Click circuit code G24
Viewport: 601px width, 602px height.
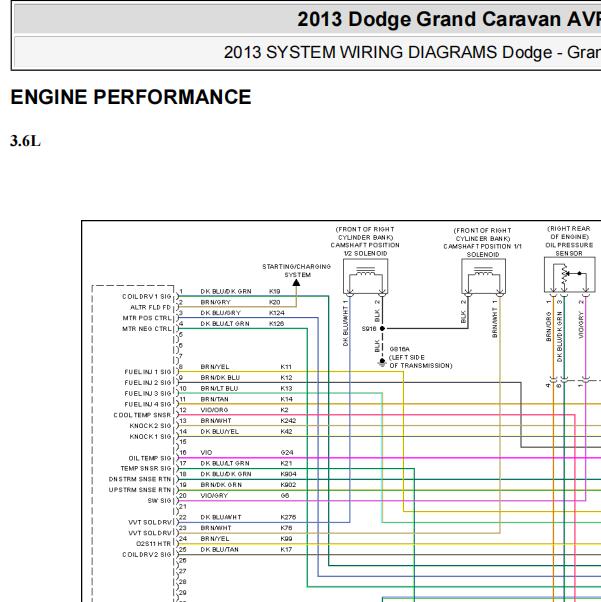click(x=287, y=452)
